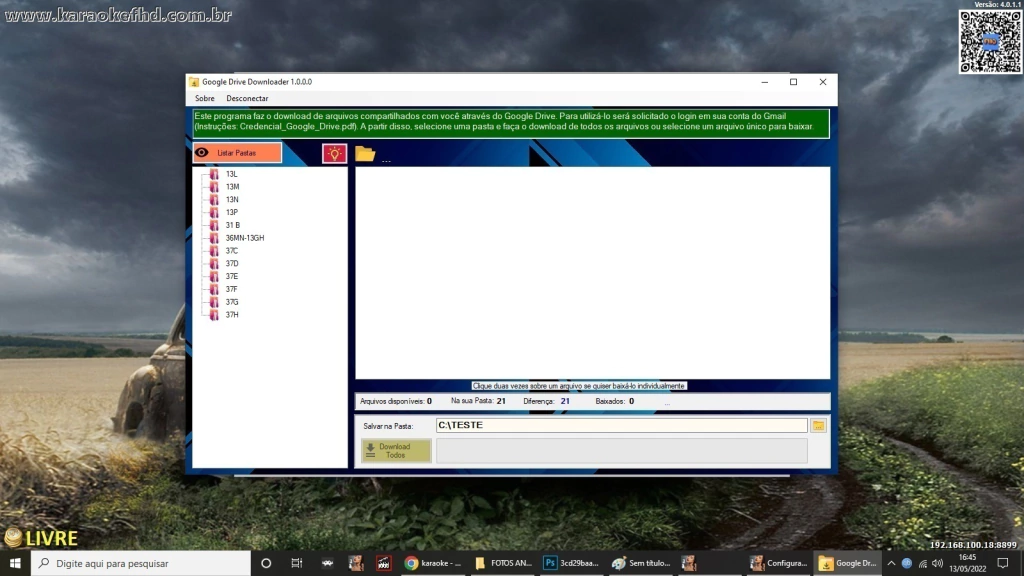Viewport: 1024px width, 576px height.
Task: Show hidden system tray icons
Action: pos(891,563)
